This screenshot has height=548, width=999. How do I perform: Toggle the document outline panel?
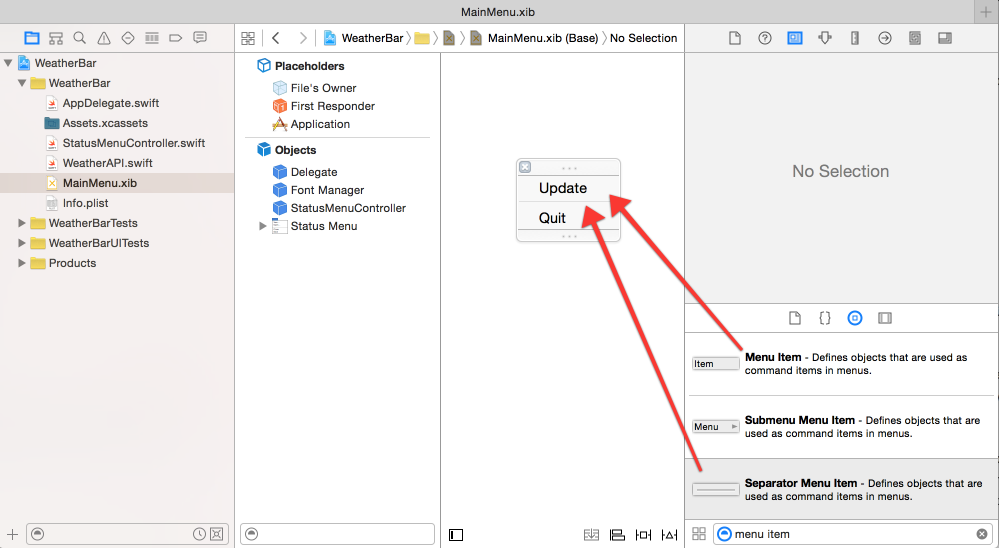click(x=456, y=535)
